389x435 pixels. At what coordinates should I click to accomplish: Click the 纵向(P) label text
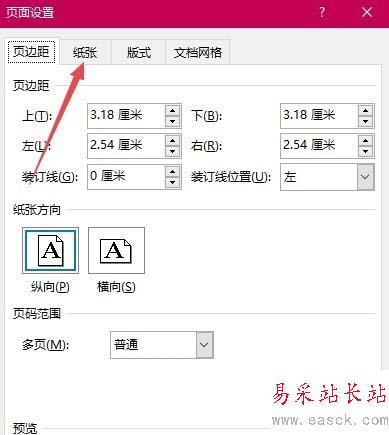coord(50,287)
